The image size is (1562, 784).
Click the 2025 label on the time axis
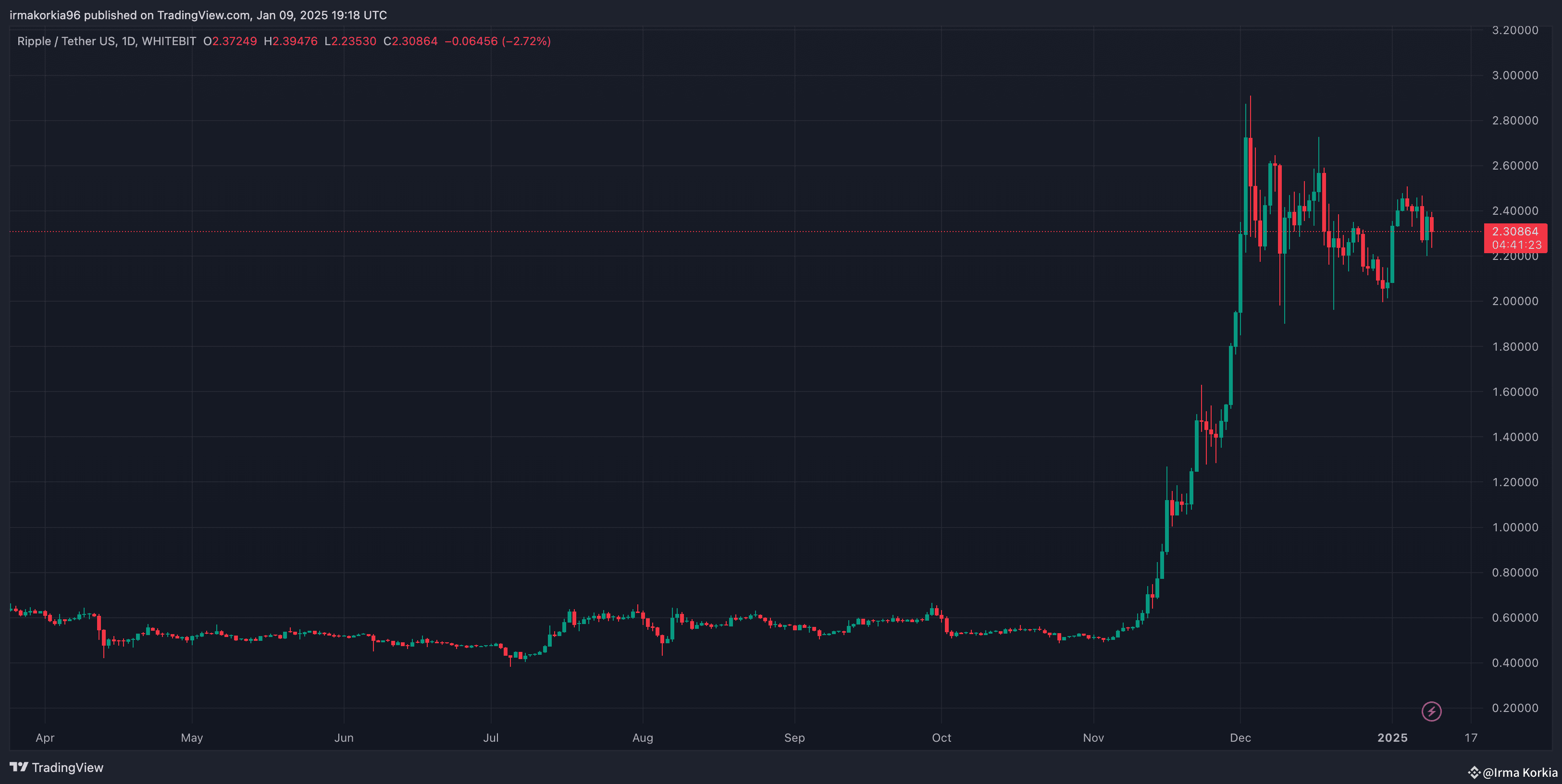pos(1393,738)
